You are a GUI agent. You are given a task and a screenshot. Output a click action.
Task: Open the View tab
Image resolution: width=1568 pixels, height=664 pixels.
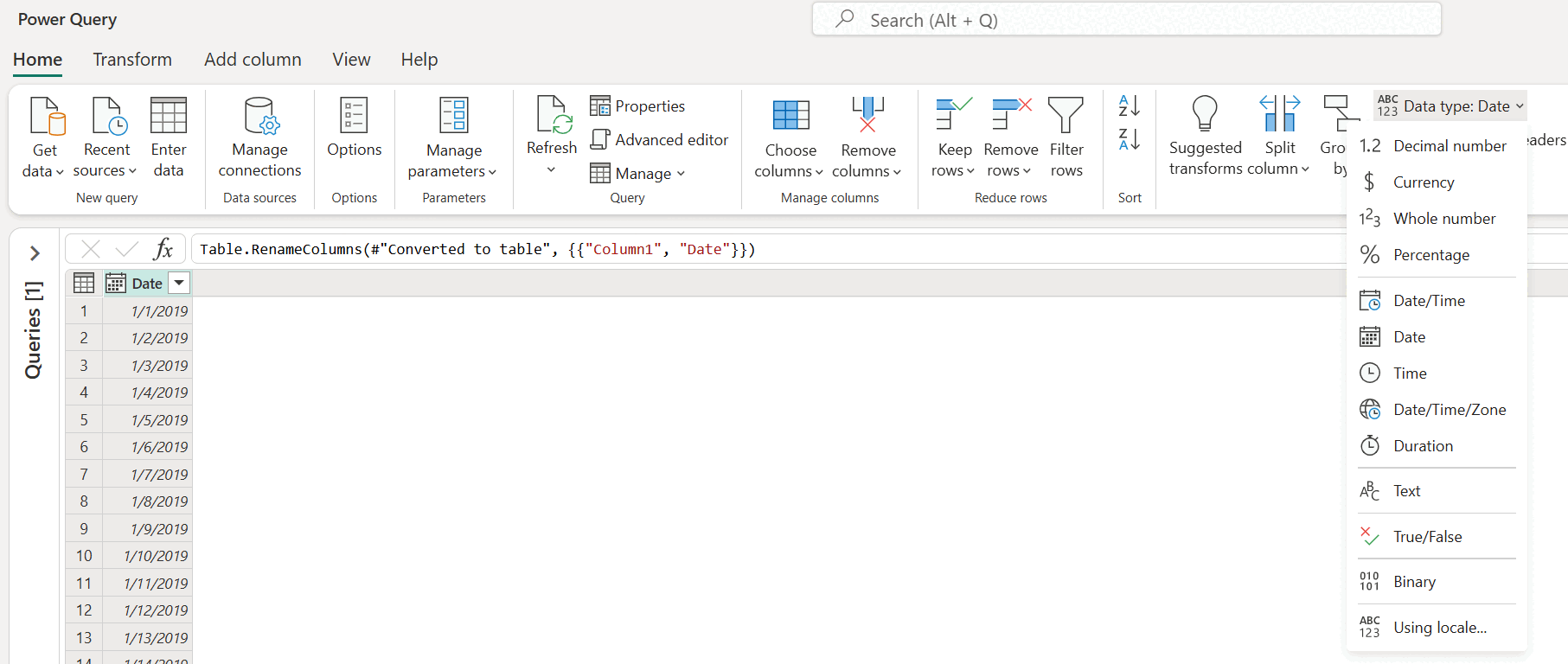tap(351, 60)
